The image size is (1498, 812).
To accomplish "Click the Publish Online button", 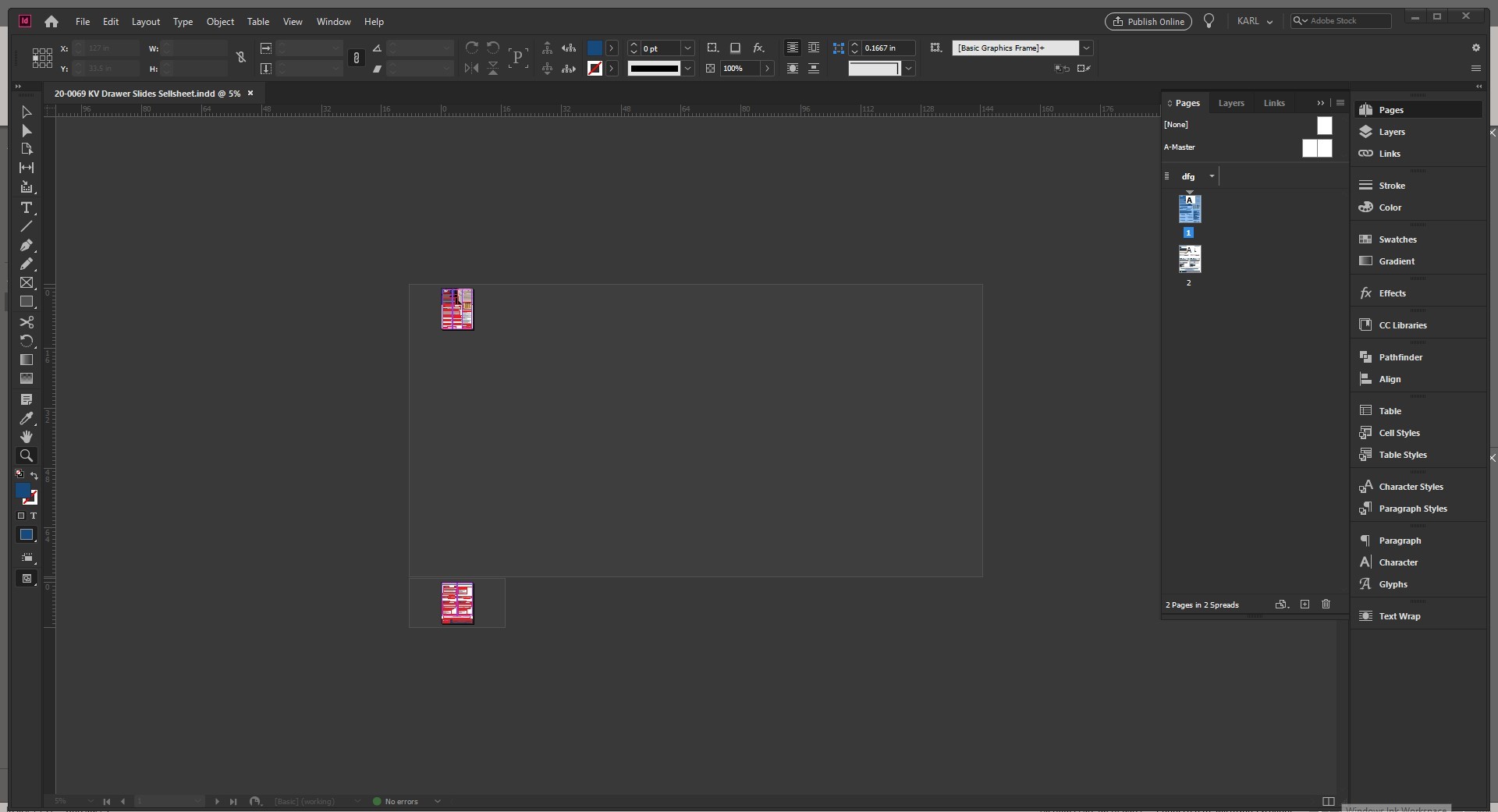I will click(1148, 21).
